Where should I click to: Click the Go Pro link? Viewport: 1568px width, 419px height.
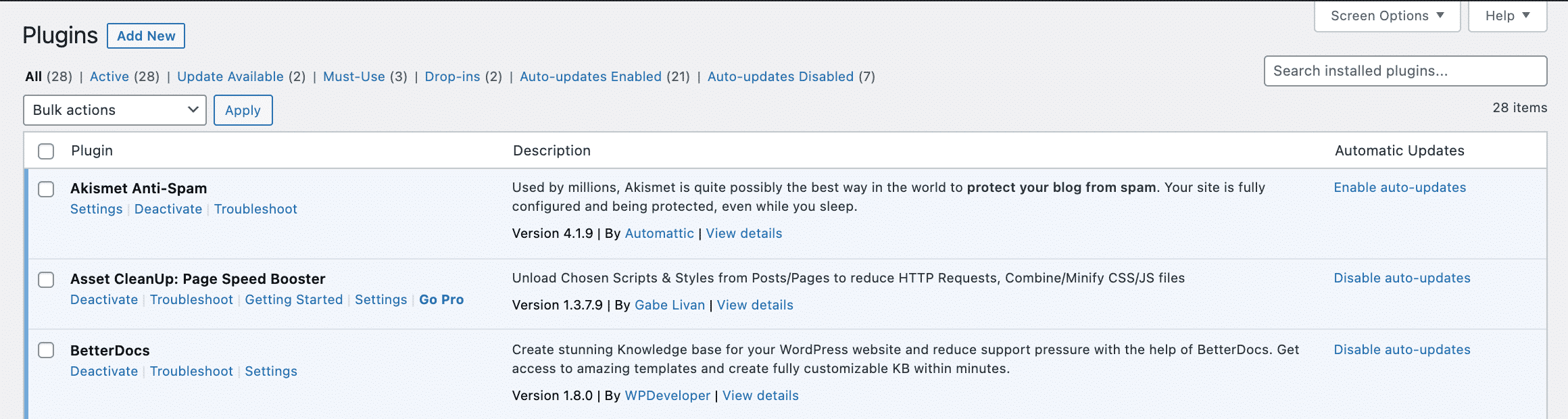point(441,299)
